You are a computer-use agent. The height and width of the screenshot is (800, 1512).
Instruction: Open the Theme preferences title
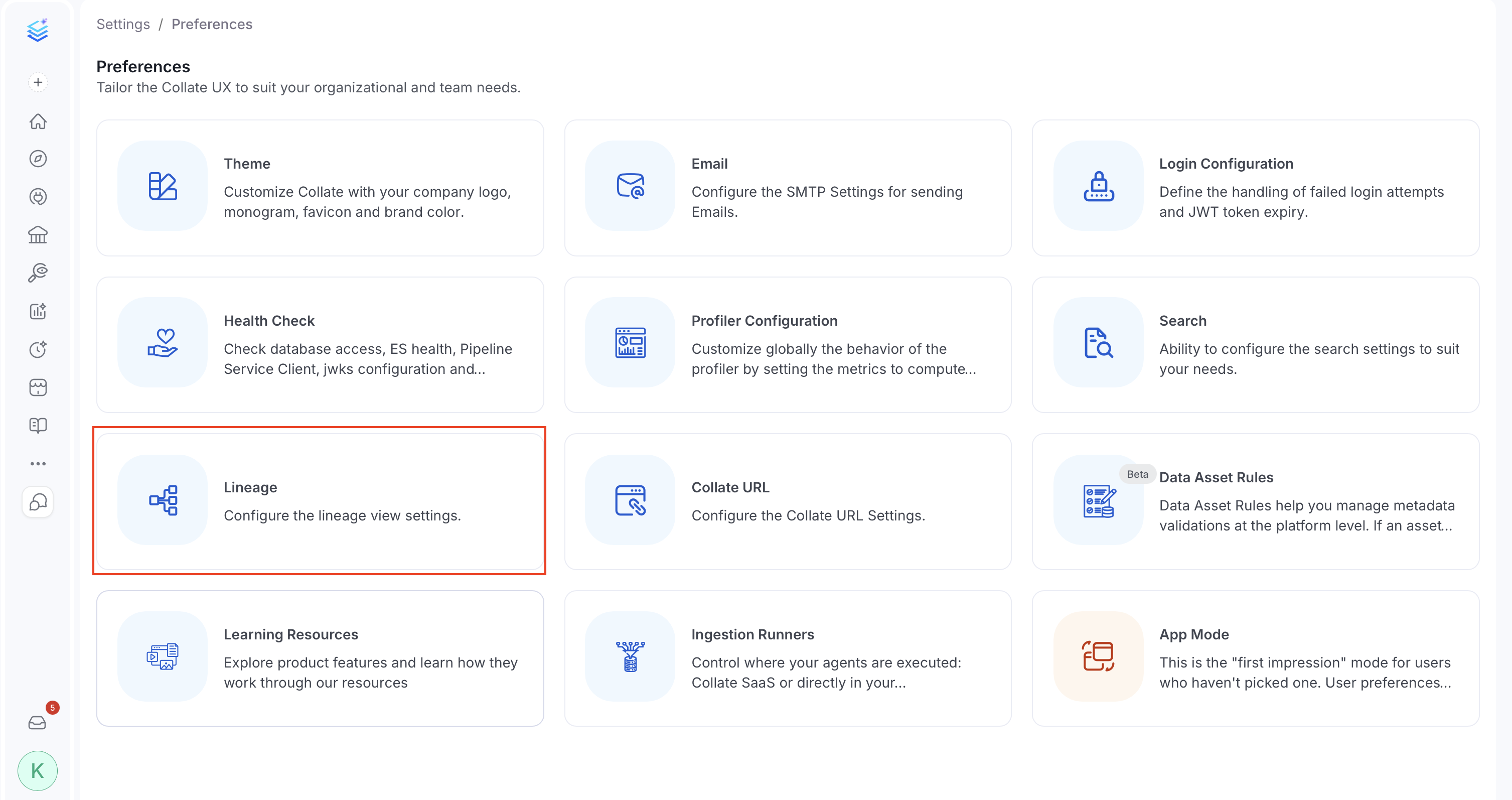coord(247,164)
